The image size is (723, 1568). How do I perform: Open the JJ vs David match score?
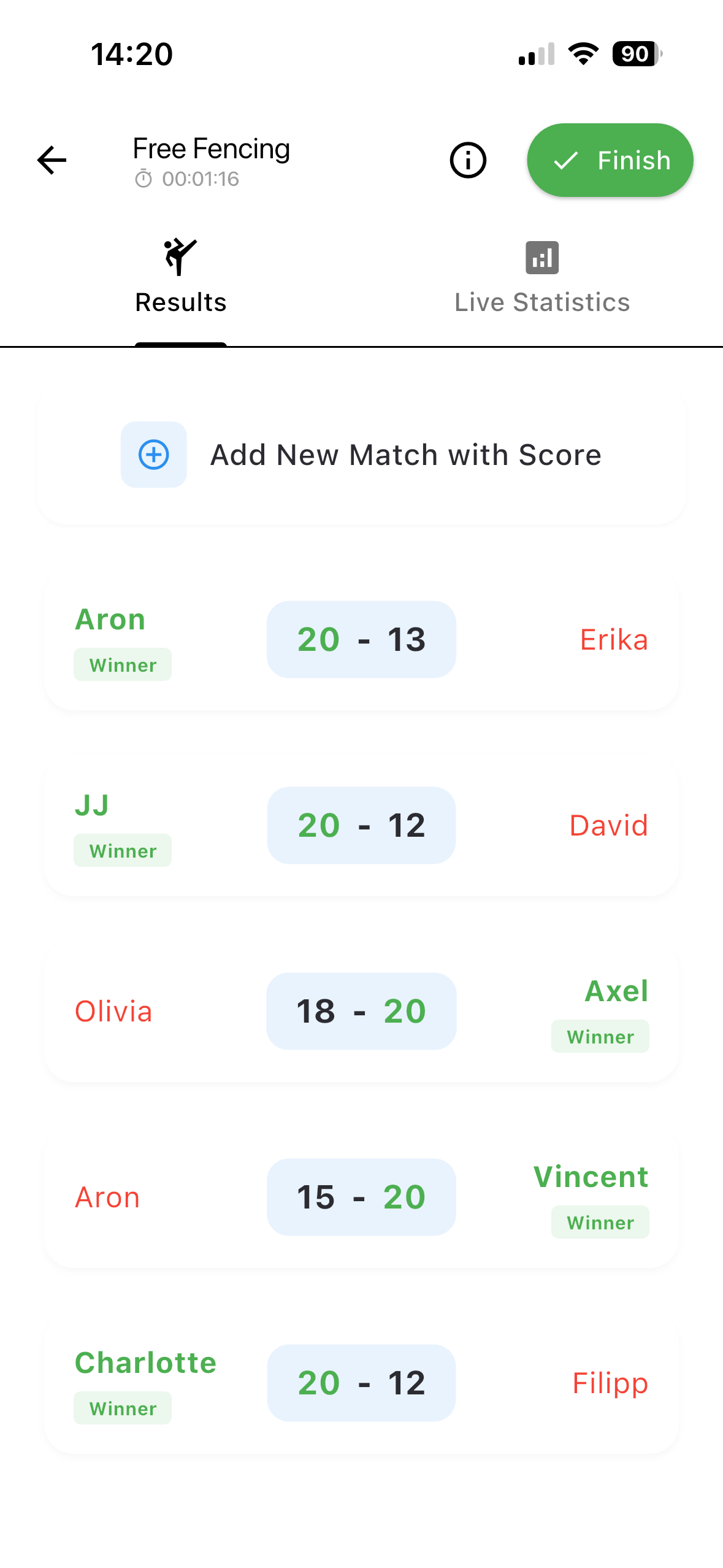361,826
